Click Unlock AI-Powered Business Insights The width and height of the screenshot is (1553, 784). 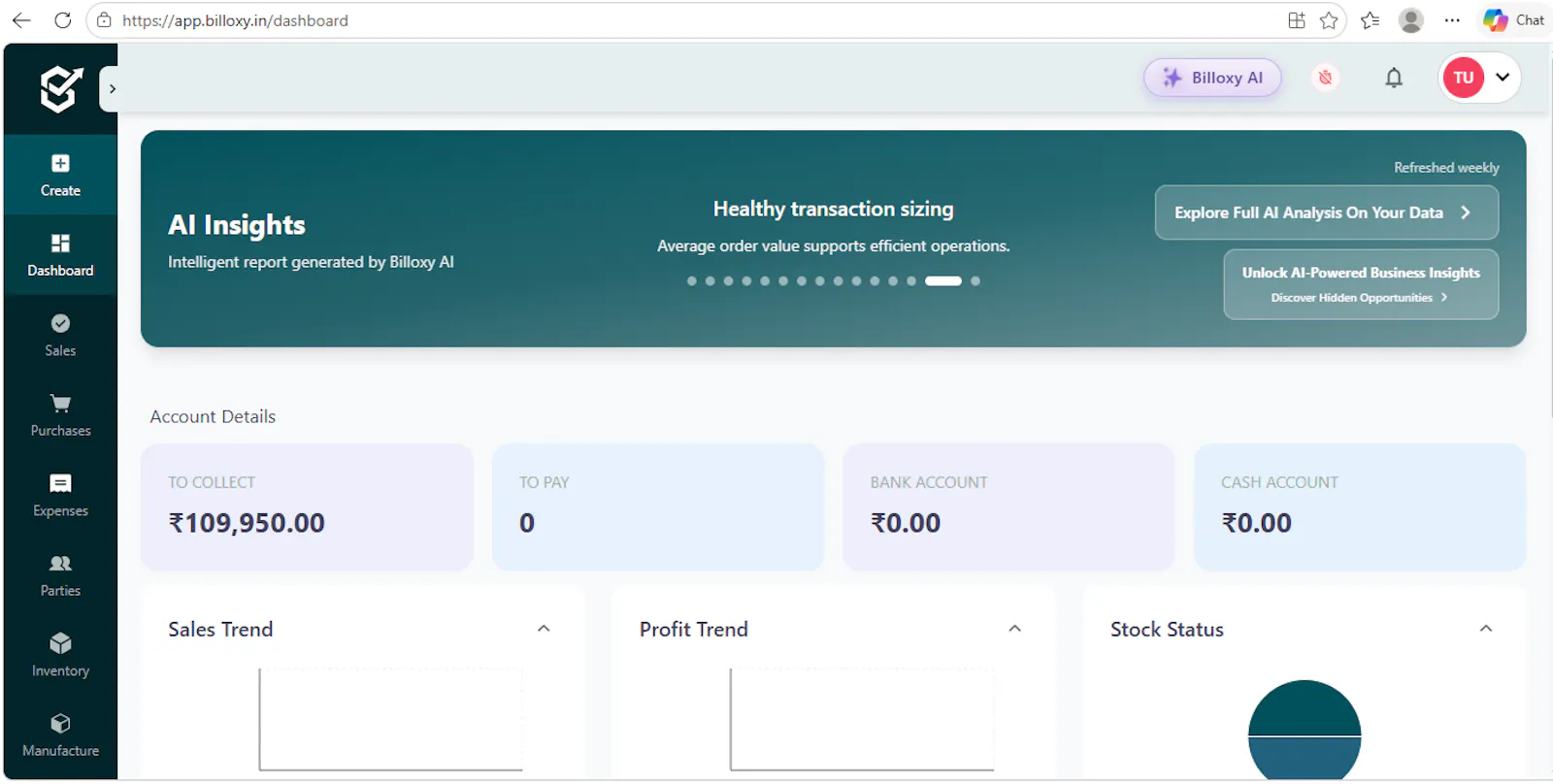click(x=1361, y=284)
